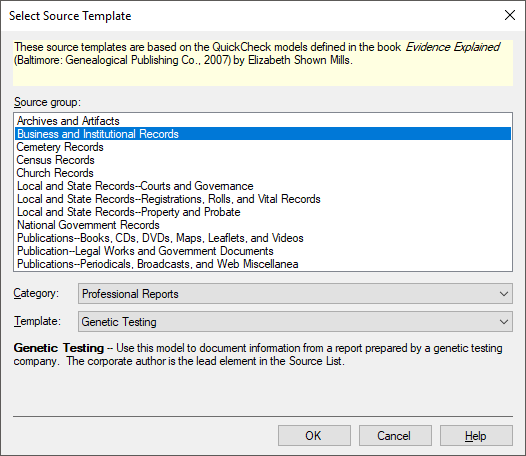Expand the Template combo box arrow
The image size is (526, 456).
click(504, 322)
